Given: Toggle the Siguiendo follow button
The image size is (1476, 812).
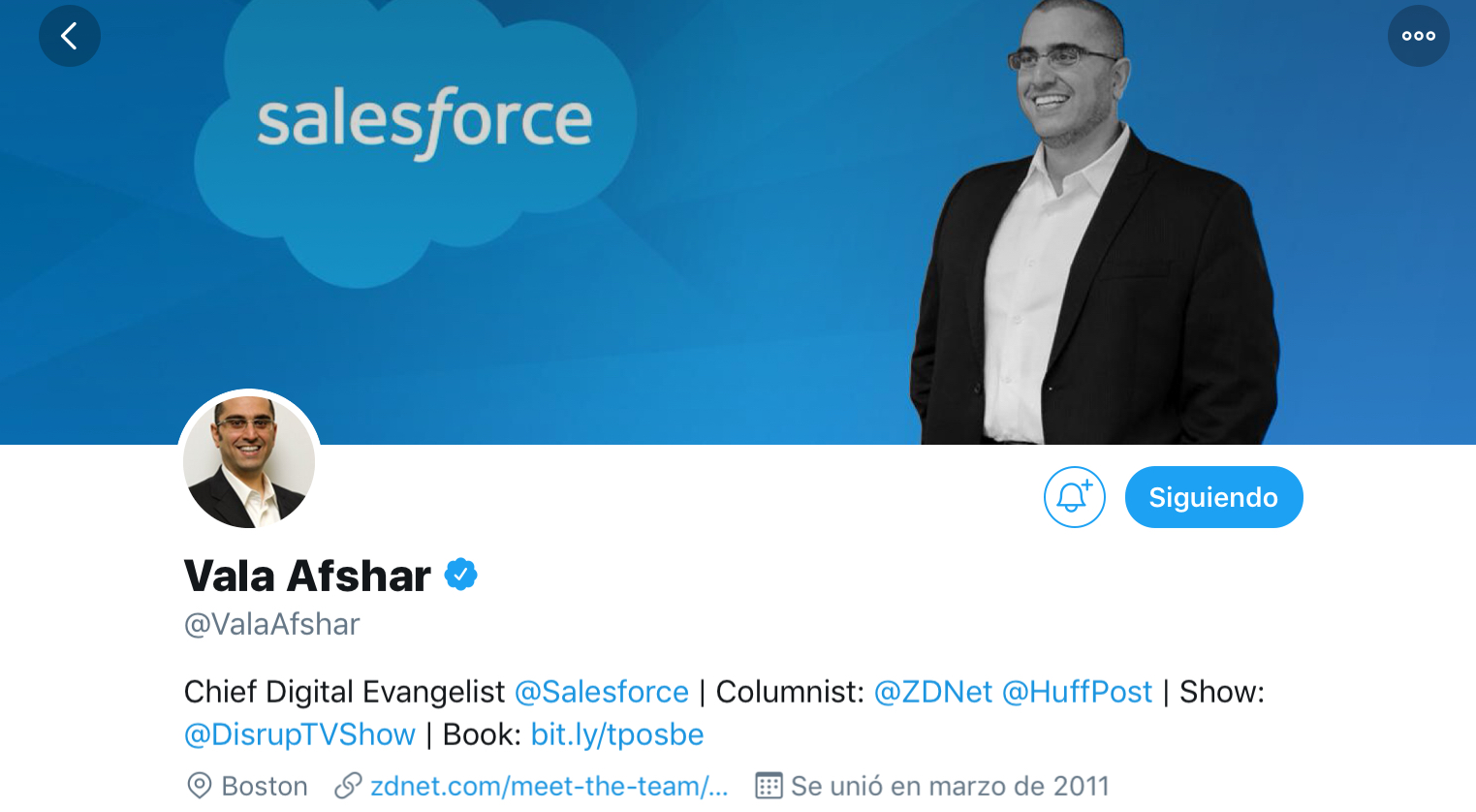Looking at the screenshot, I should pos(1213,497).
